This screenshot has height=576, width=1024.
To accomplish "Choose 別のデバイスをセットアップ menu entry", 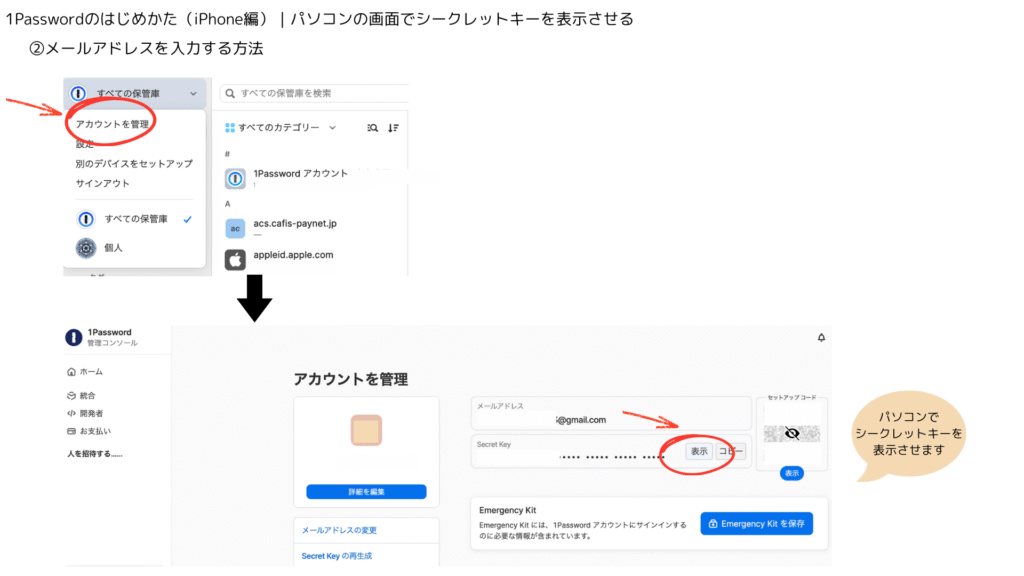I will 134,163.
